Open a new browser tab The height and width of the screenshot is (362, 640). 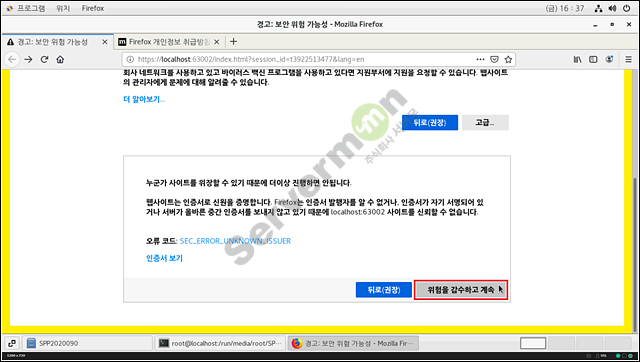pyautogui.click(x=233, y=42)
